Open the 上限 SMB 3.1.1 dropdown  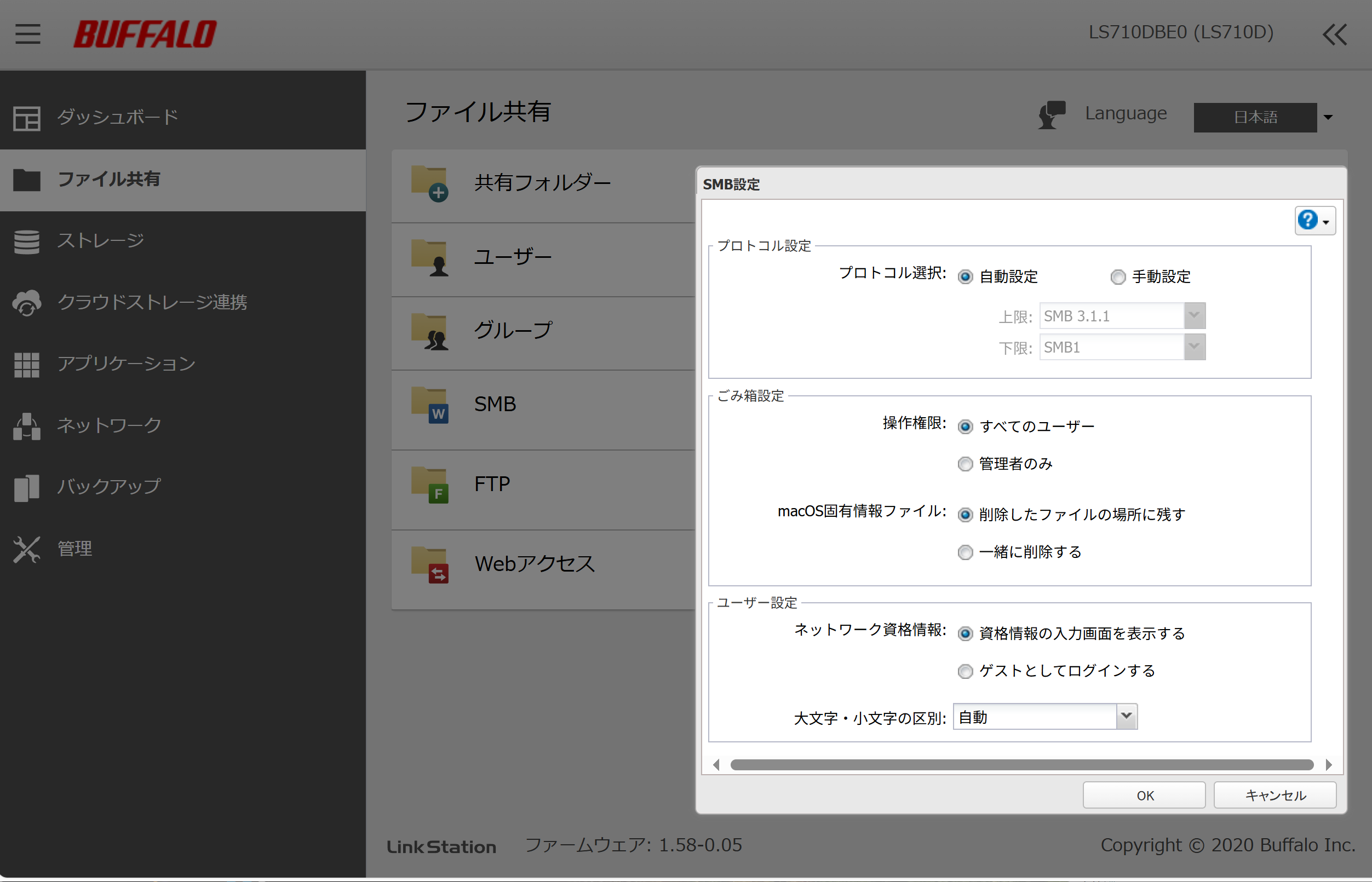[1194, 315]
